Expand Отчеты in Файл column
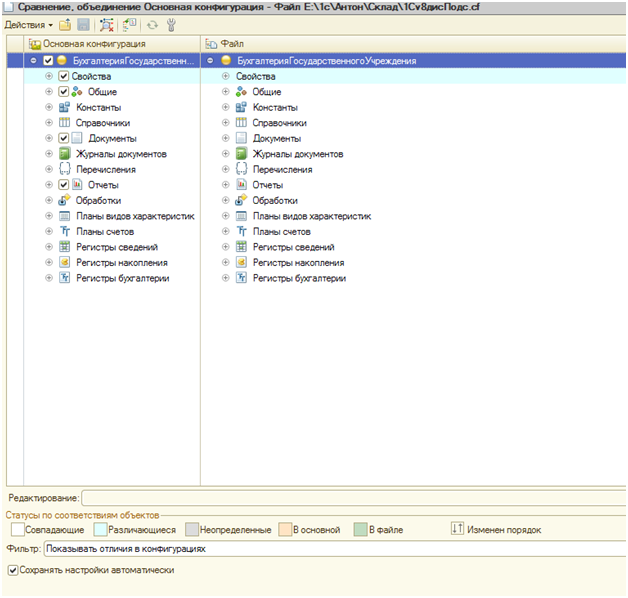This screenshot has width=628, height=598. (x=225, y=185)
